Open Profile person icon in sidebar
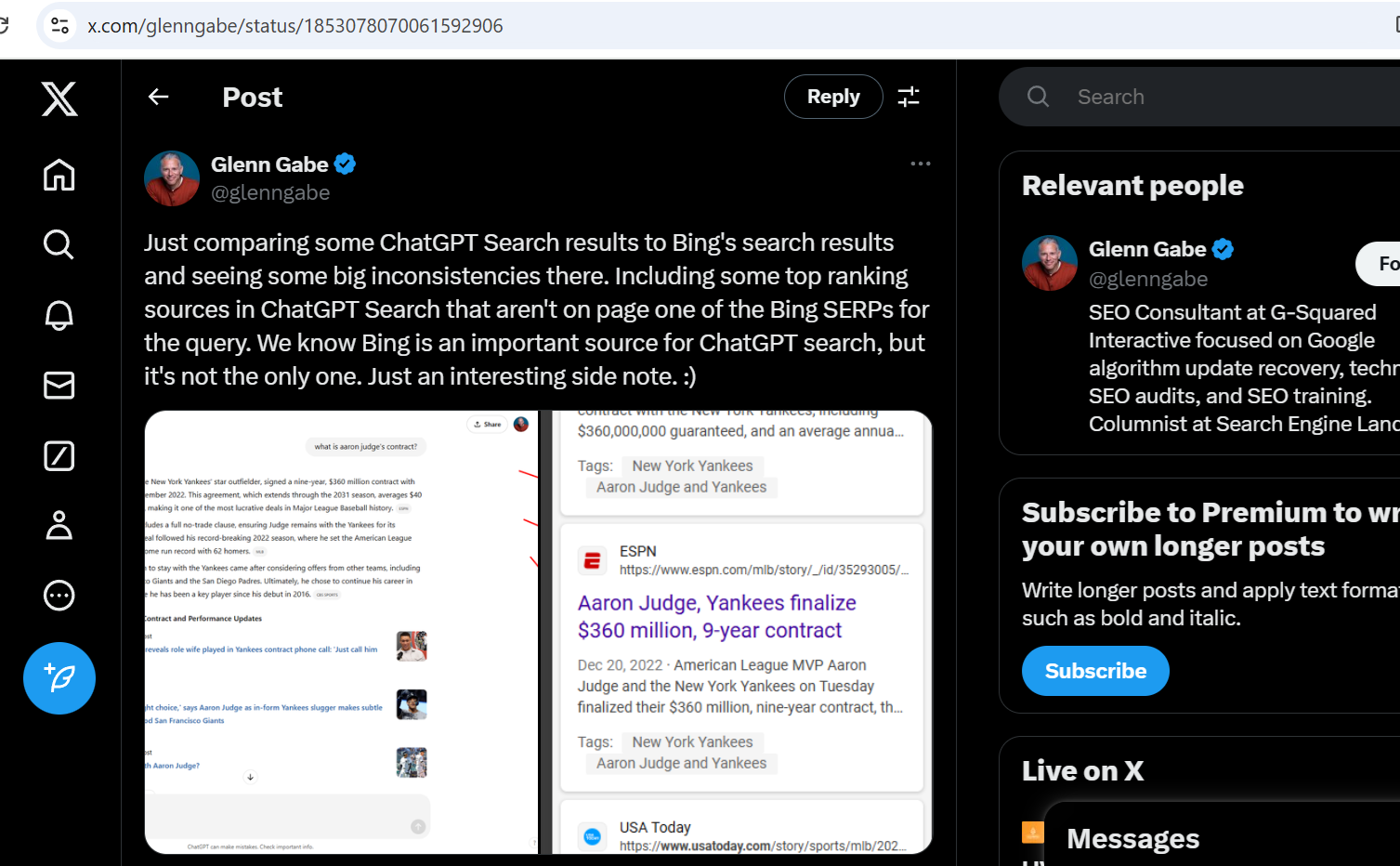This screenshot has width=1400, height=866. 59,525
